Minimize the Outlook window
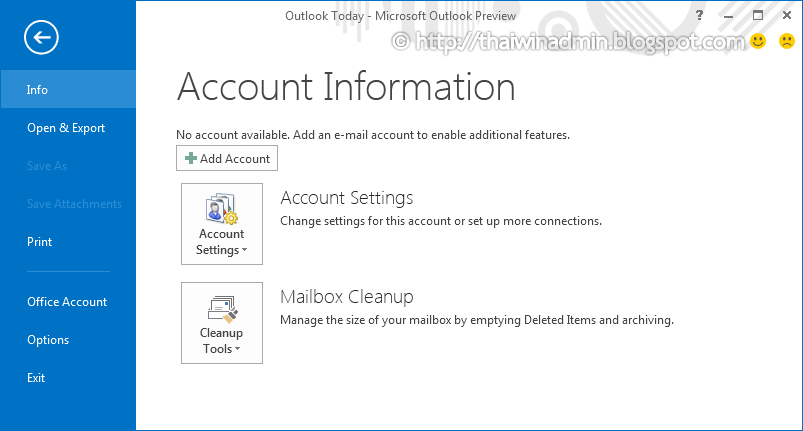The image size is (803, 431). click(728, 16)
